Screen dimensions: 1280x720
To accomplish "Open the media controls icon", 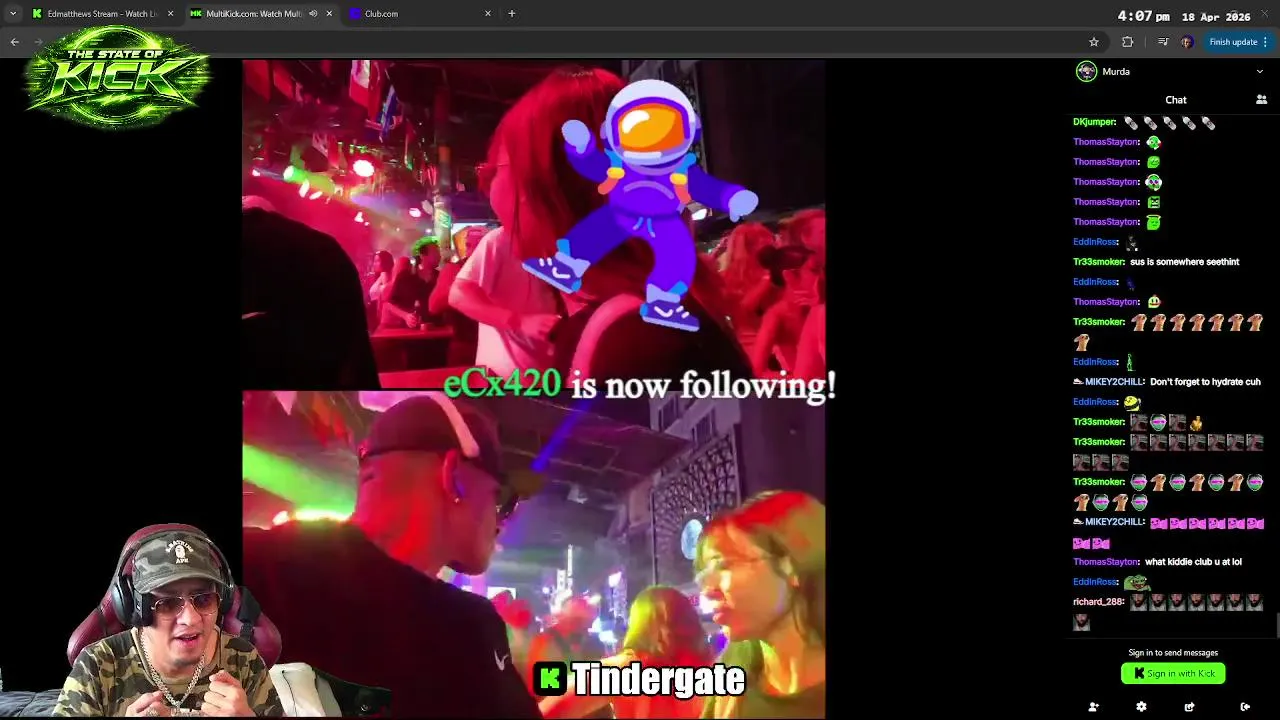I will tap(1162, 42).
